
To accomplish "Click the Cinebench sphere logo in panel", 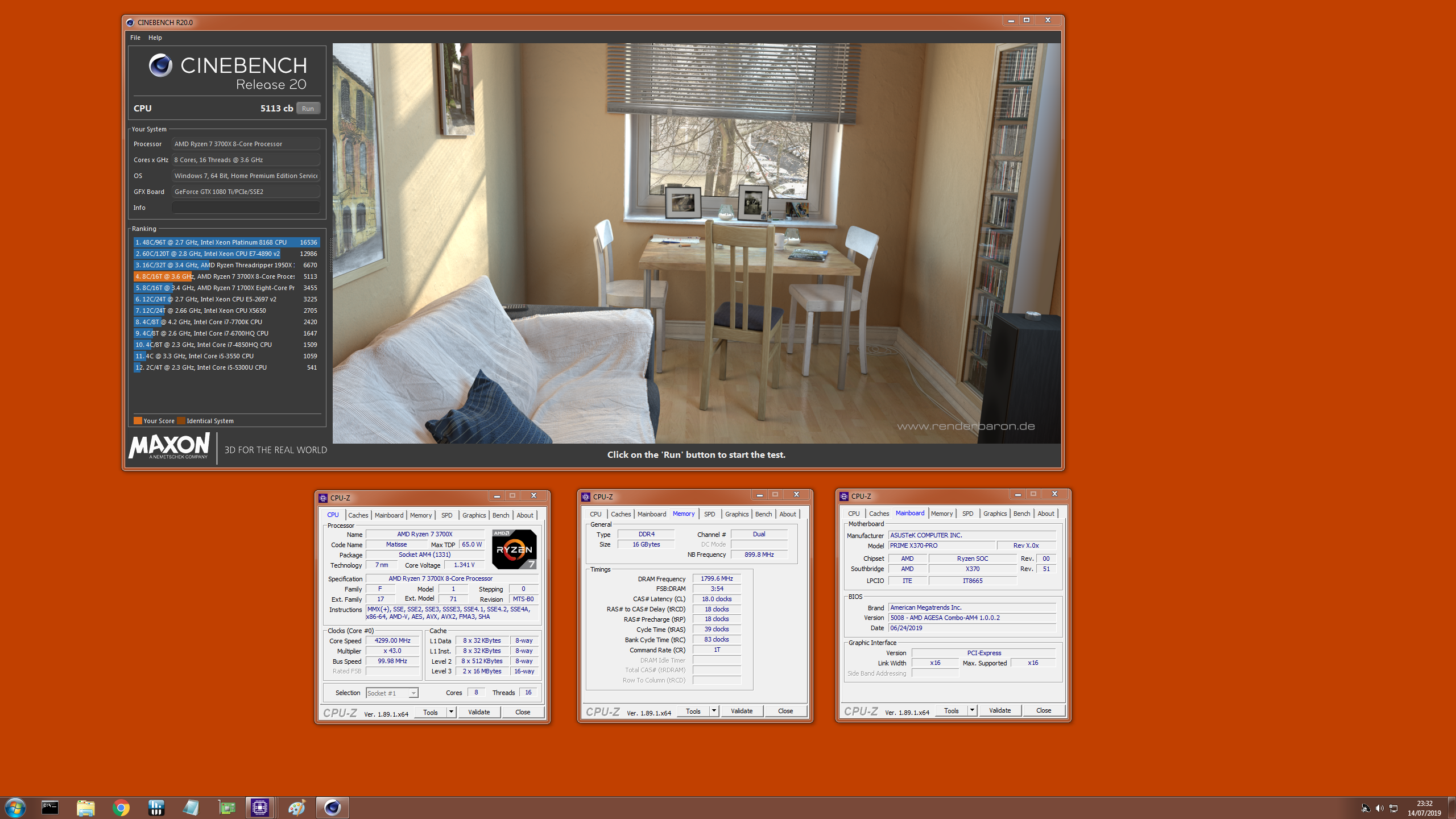I will (x=160, y=65).
